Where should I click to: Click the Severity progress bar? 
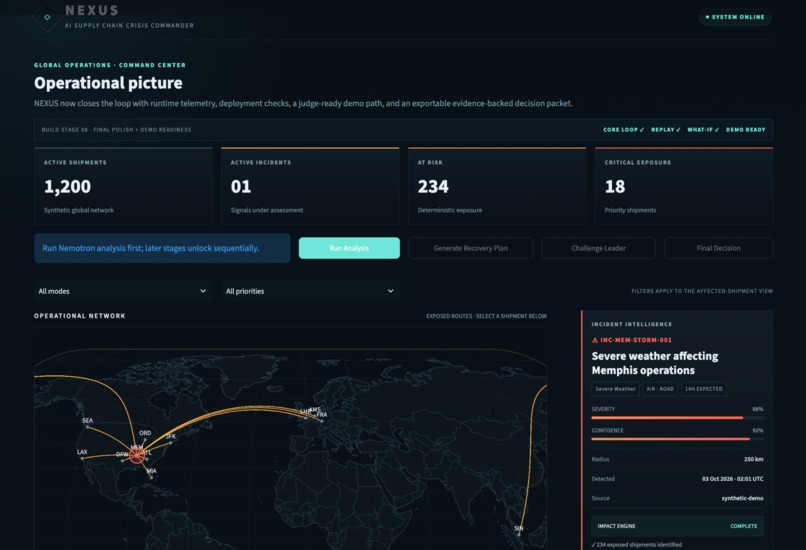tap(677, 418)
